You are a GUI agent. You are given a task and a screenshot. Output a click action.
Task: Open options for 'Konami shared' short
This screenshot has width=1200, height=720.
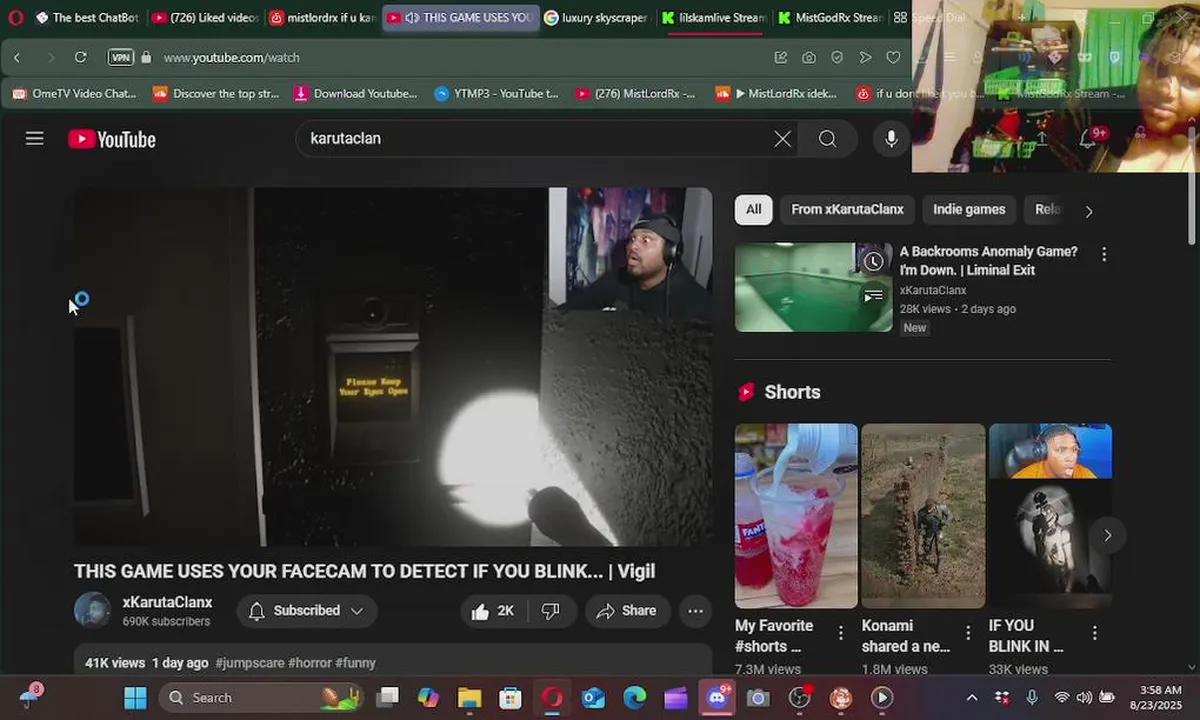coord(968,633)
